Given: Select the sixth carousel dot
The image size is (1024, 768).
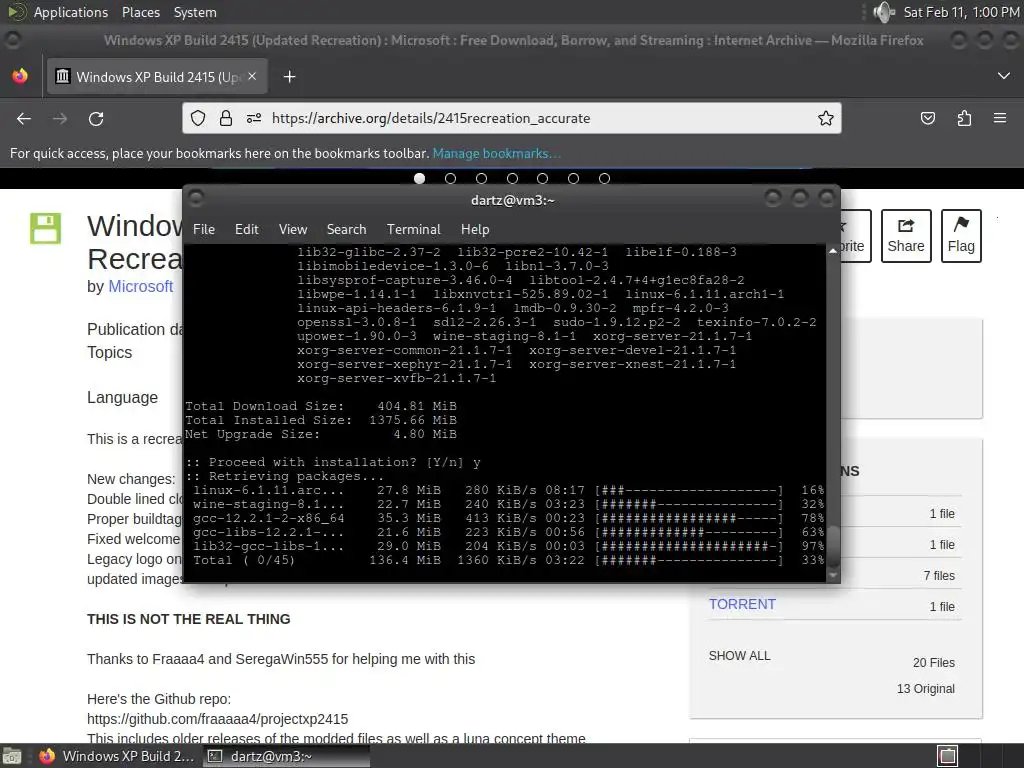Looking at the screenshot, I should tap(573, 178).
